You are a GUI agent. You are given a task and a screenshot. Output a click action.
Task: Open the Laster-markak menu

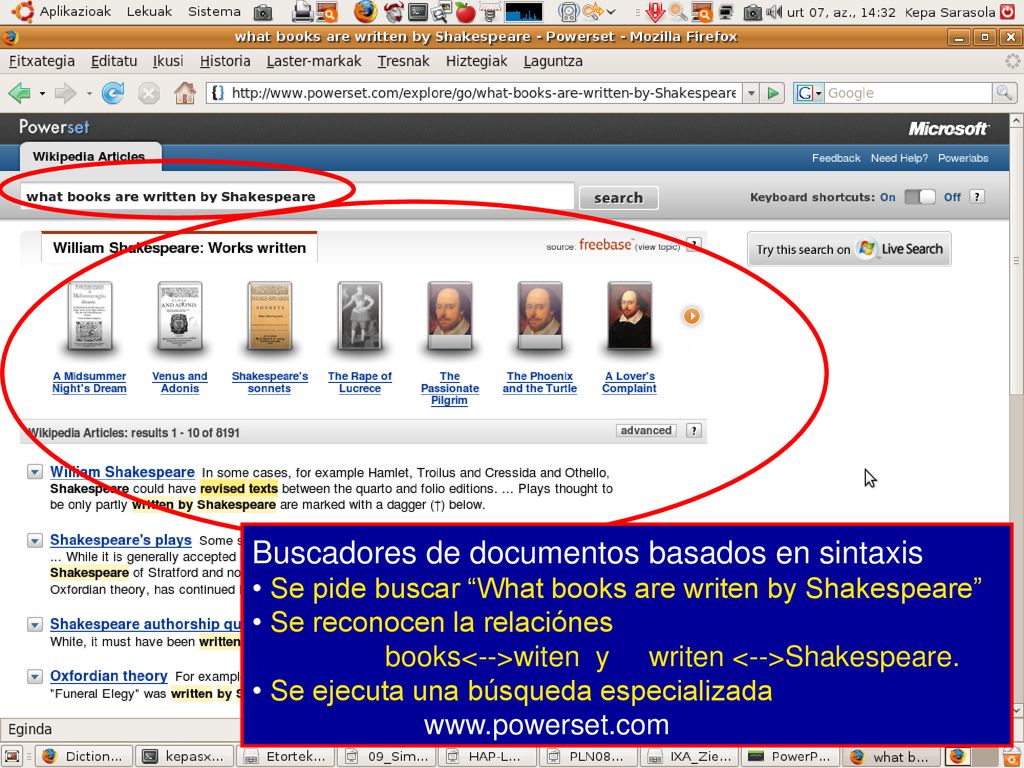tap(314, 61)
